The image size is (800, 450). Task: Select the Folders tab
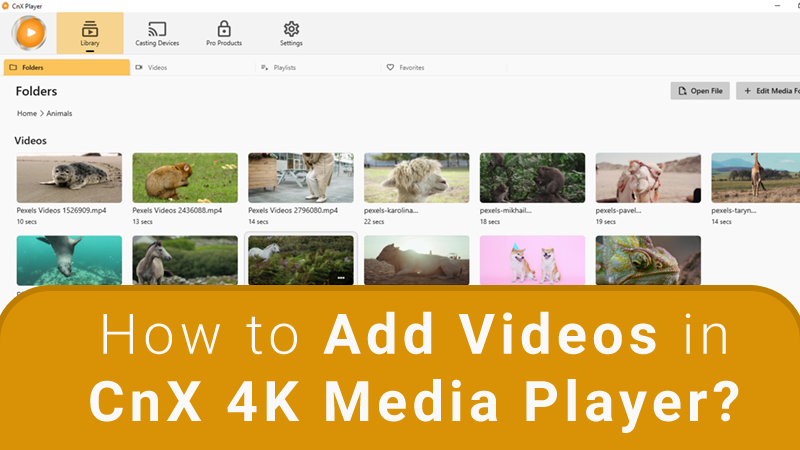click(x=67, y=67)
